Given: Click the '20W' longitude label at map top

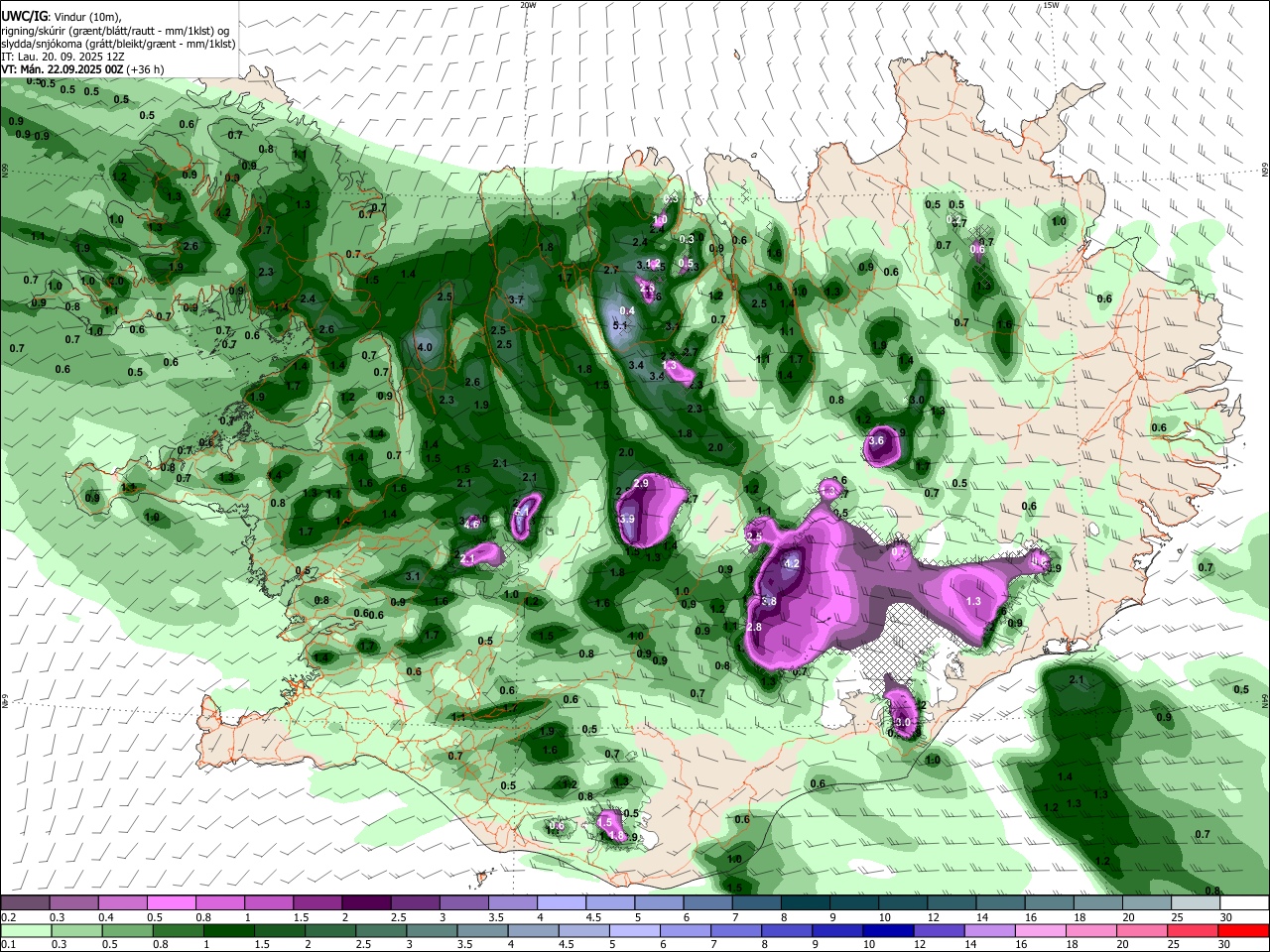Looking at the screenshot, I should [528, 5].
